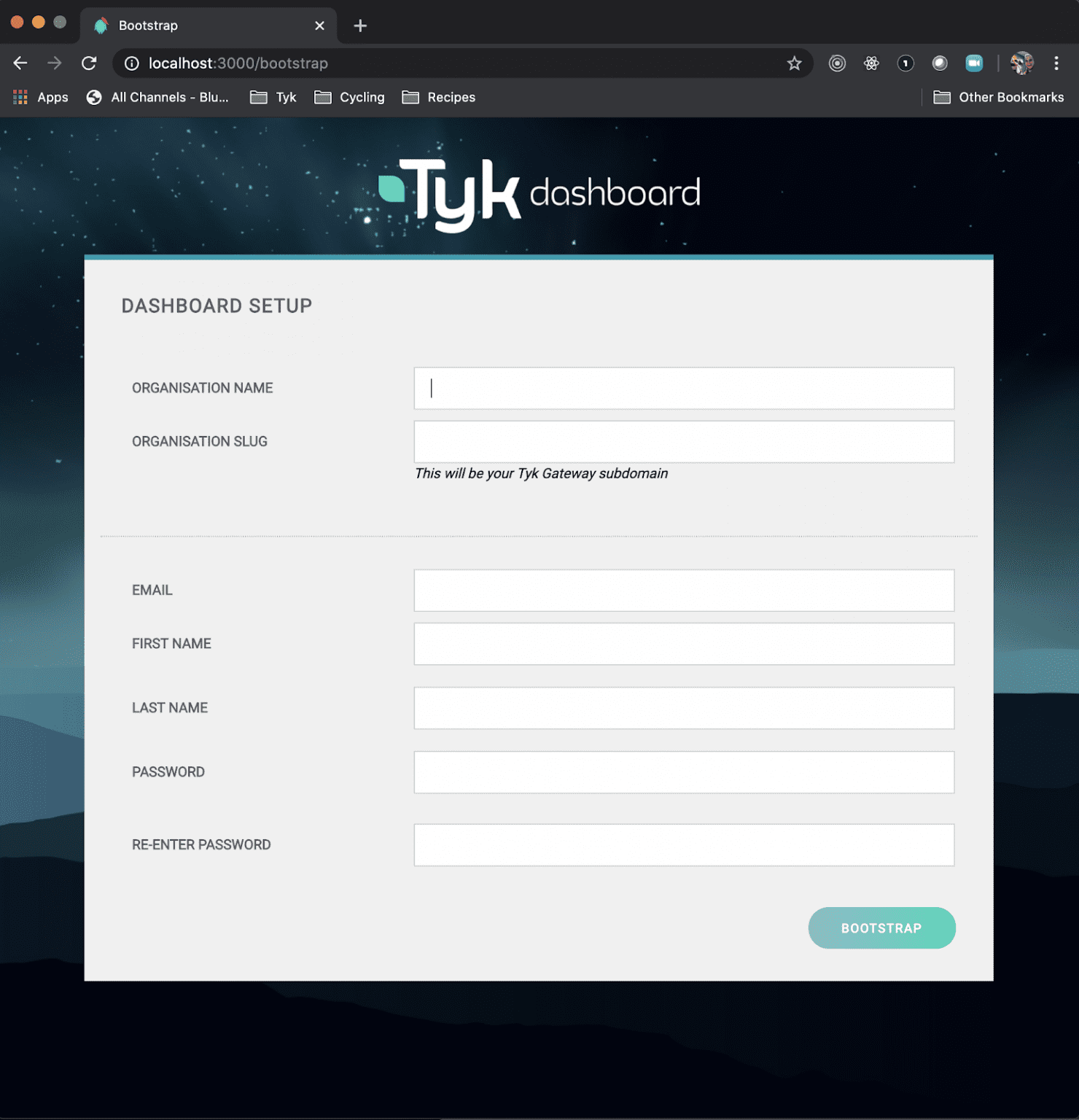Select the Bootstrap browser tab
Image resolution: width=1079 pixels, height=1120 pixels.
coord(209,26)
